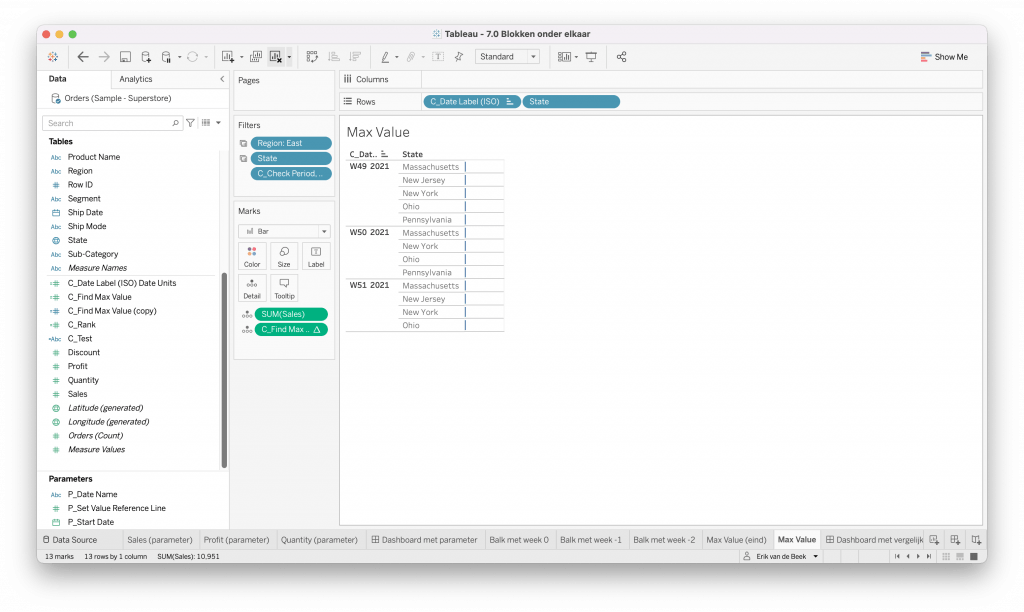The image size is (1024, 612).
Task: Open Presentation Mode from the toolbar
Action: 591,57
